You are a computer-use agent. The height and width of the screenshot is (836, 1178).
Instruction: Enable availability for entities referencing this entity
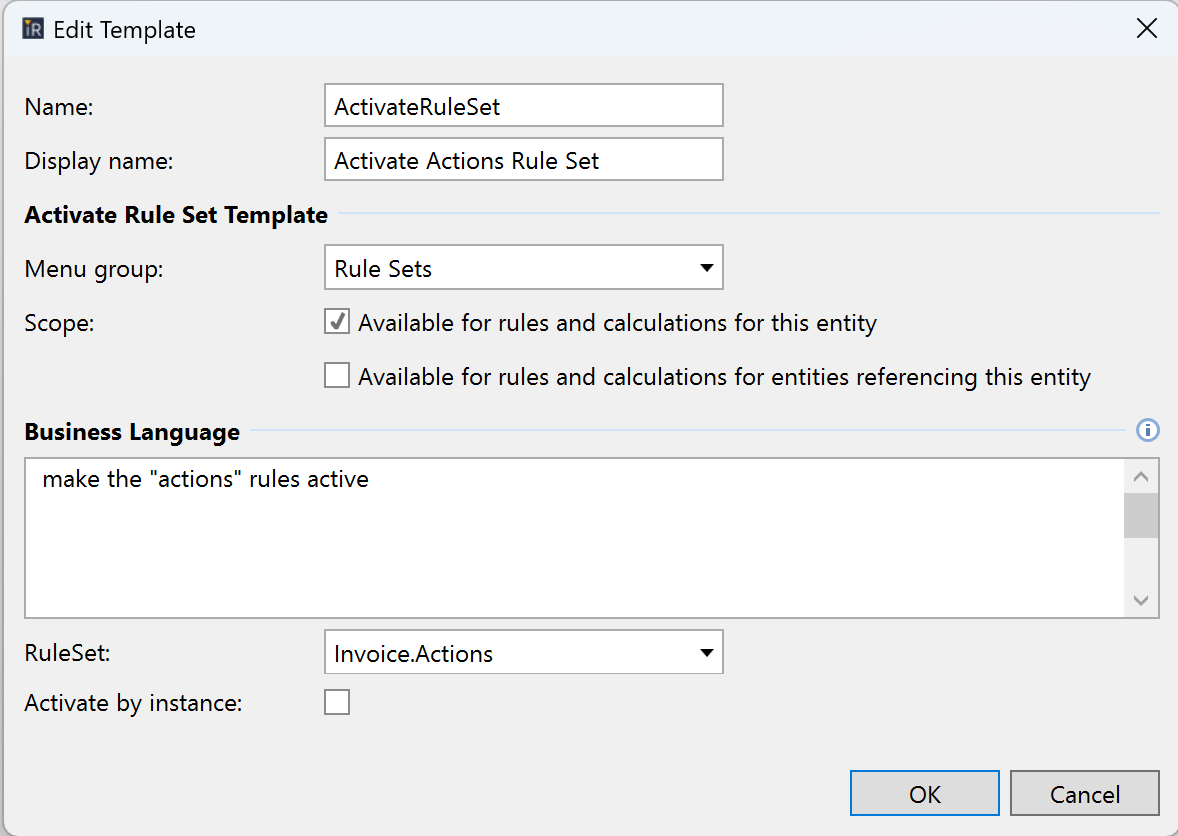338,376
